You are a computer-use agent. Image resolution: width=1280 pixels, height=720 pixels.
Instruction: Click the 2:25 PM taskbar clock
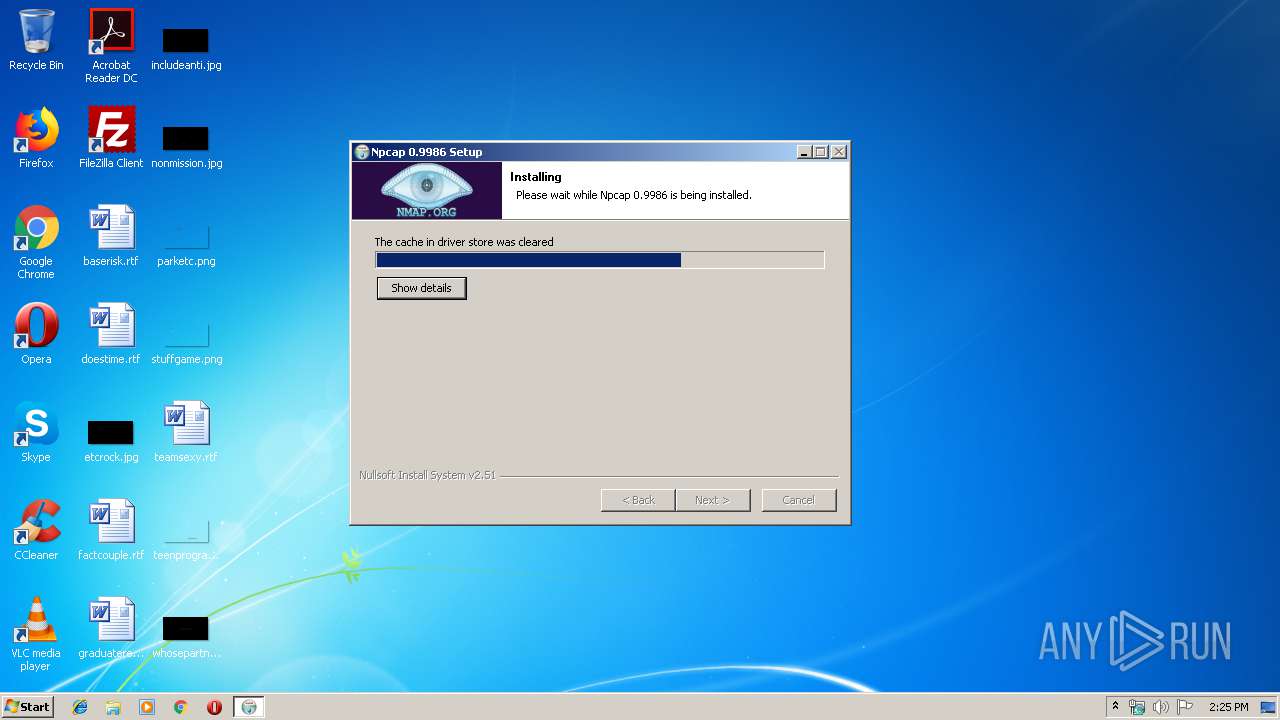click(x=1228, y=707)
